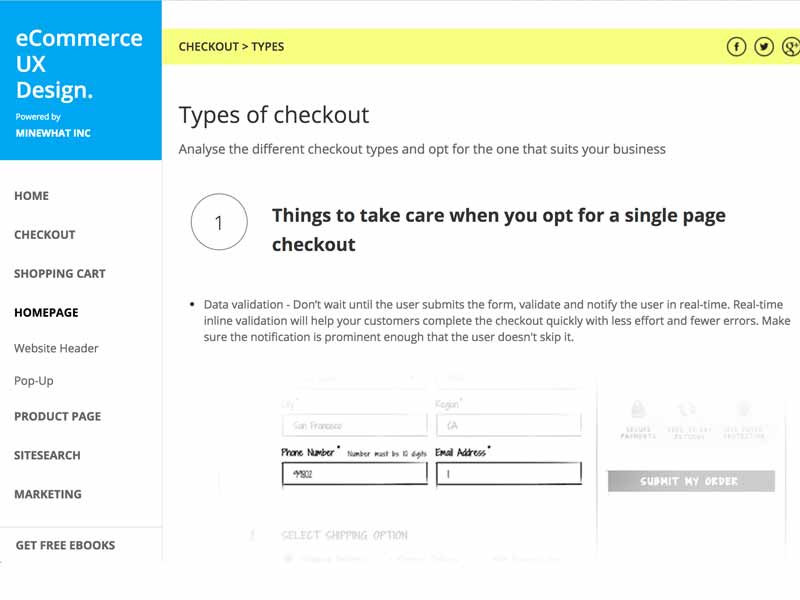Screen dimensions: 800x600
Task: Share the article on Twitter
Action: point(762,47)
